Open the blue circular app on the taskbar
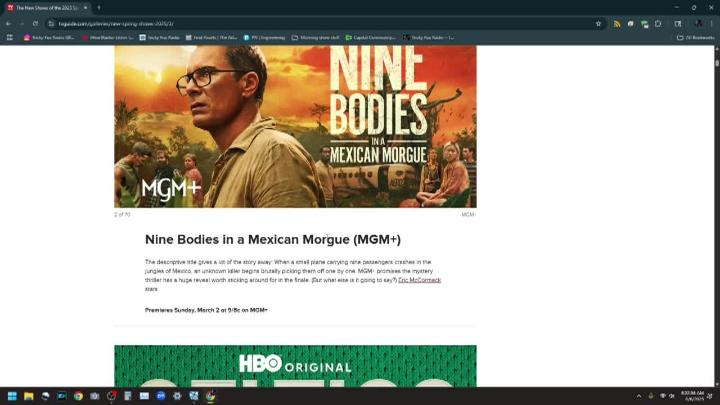 [161, 396]
